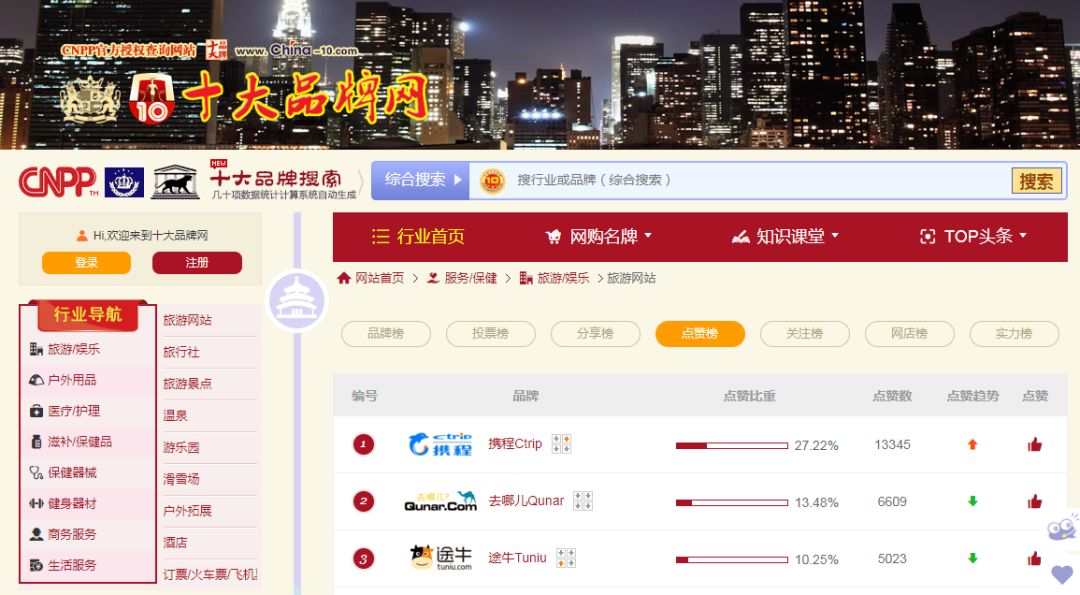1080x595 pixels.
Task: Select the 点赞榜 ranking pill
Action: [x=700, y=334]
